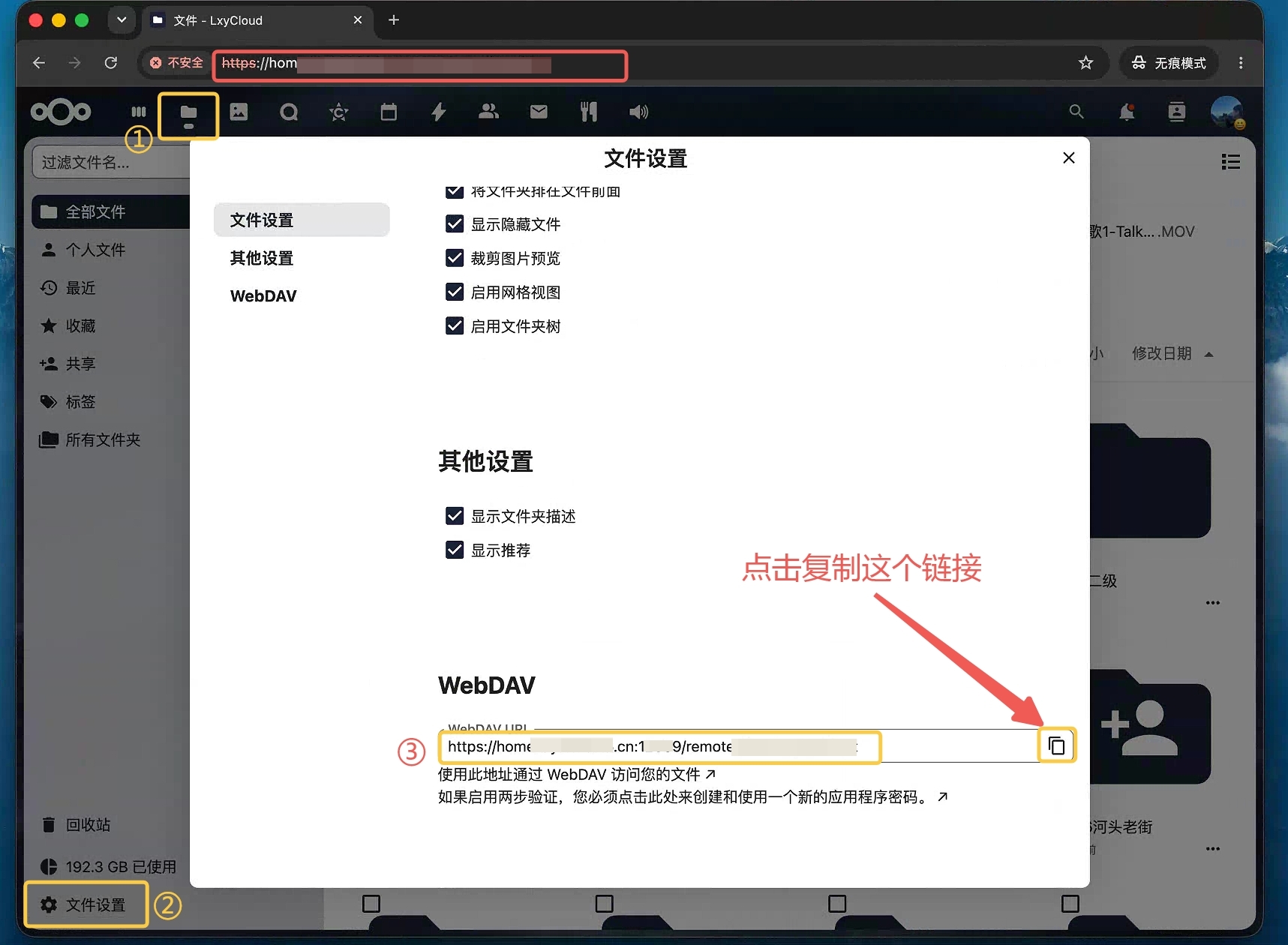Open the contacts menu icon in header
This screenshot has height=945, width=1288.
[1177, 112]
